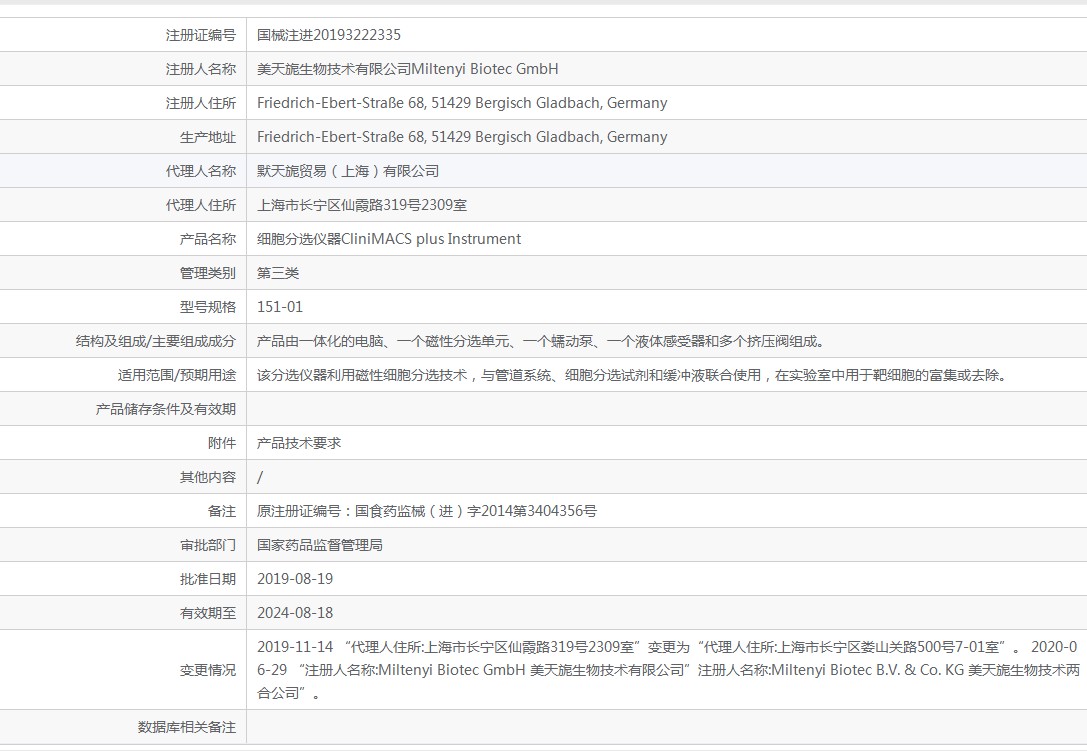The width and height of the screenshot is (1087, 753).
Task: Click the 生产地址 address value
Action: 462,137
